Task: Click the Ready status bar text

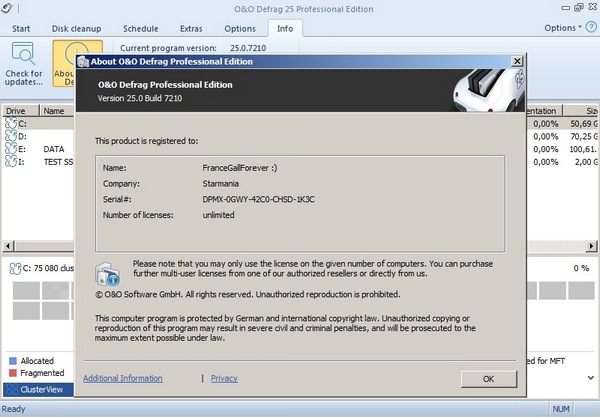Action: [x=13, y=409]
